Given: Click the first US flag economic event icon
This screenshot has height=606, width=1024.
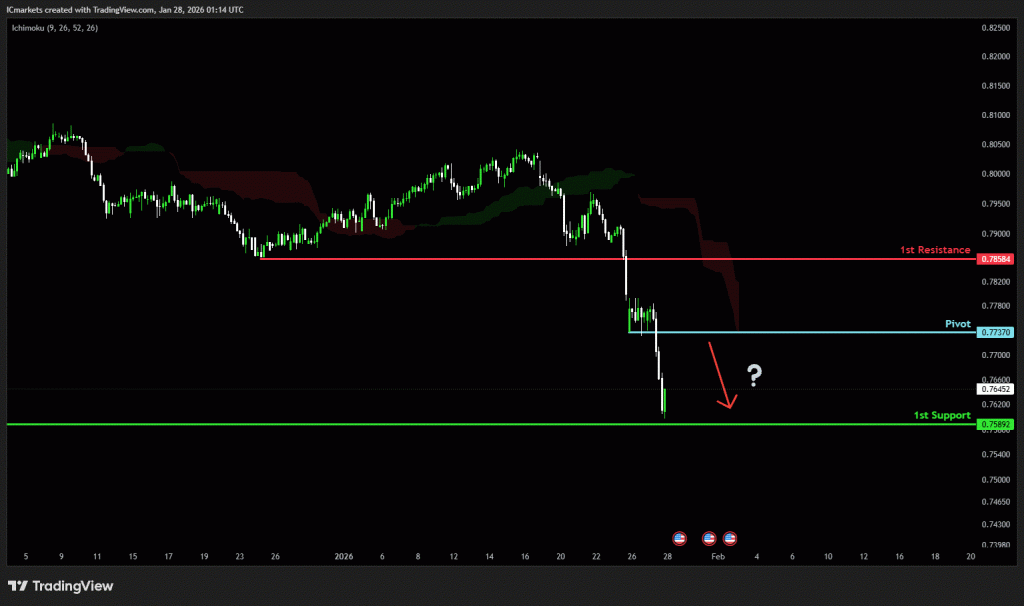Looking at the screenshot, I should coord(680,538).
